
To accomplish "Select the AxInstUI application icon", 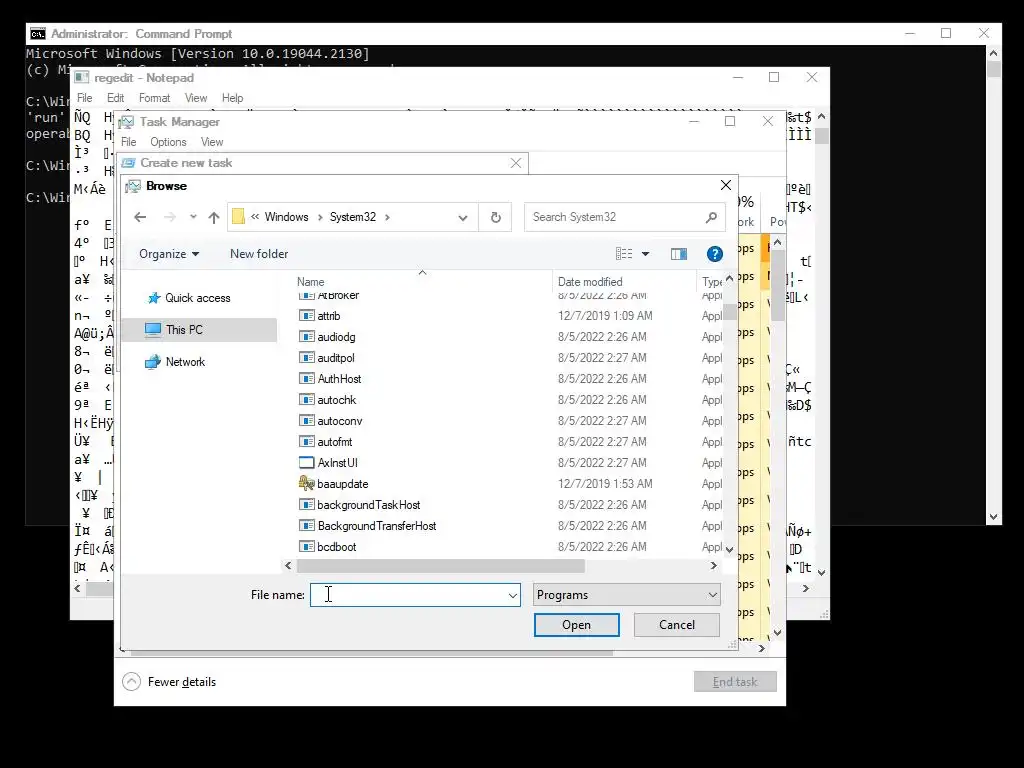I will (306, 462).
